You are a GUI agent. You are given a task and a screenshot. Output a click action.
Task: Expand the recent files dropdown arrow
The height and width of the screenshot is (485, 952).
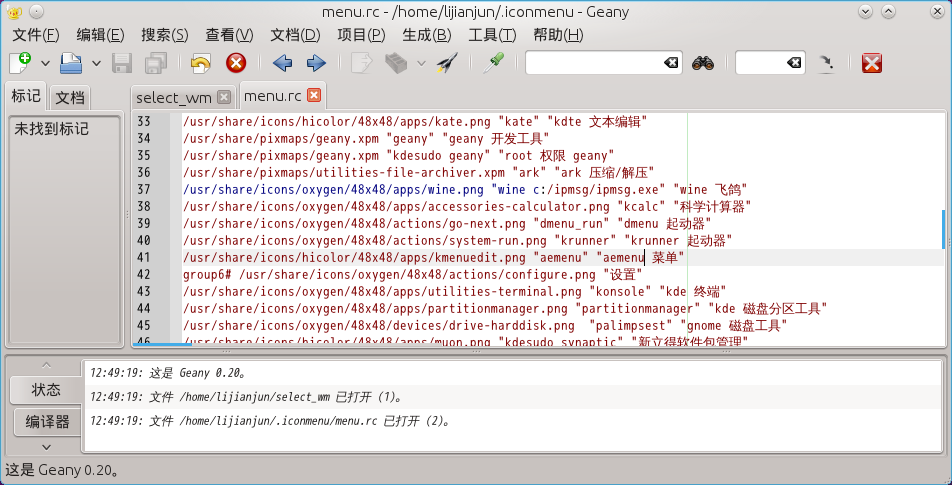(x=96, y=63)
